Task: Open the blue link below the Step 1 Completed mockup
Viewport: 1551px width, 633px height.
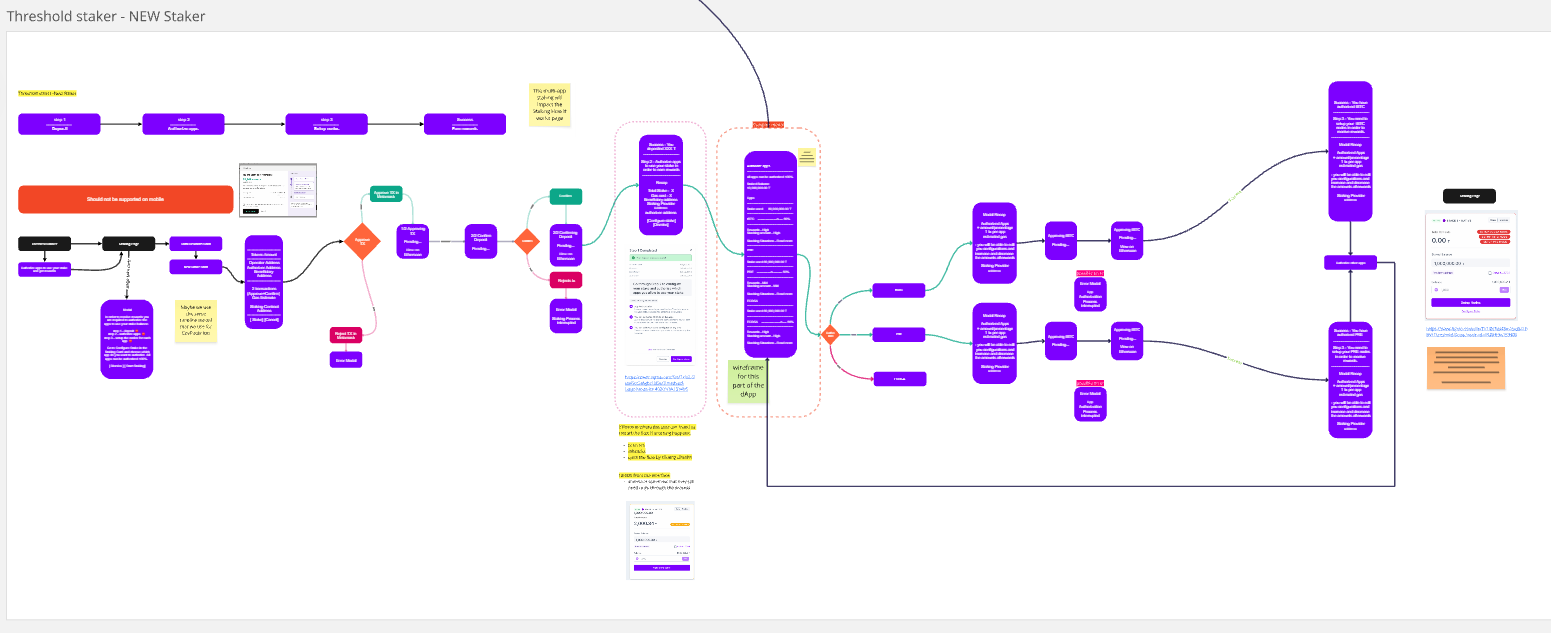Action: pyautogui.click(x=660, y=383)
